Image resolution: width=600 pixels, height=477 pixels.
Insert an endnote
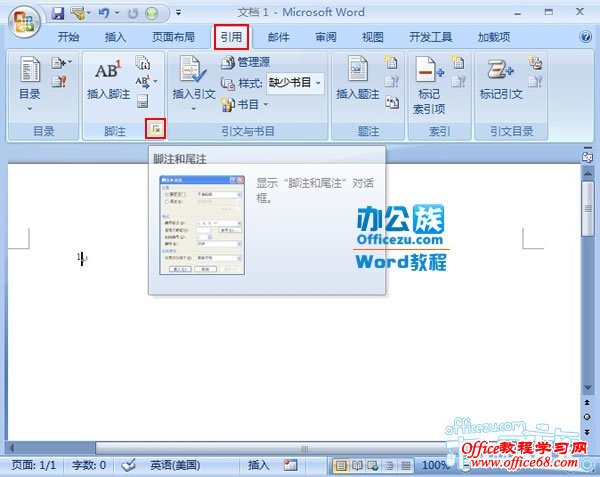pos(142,63)
